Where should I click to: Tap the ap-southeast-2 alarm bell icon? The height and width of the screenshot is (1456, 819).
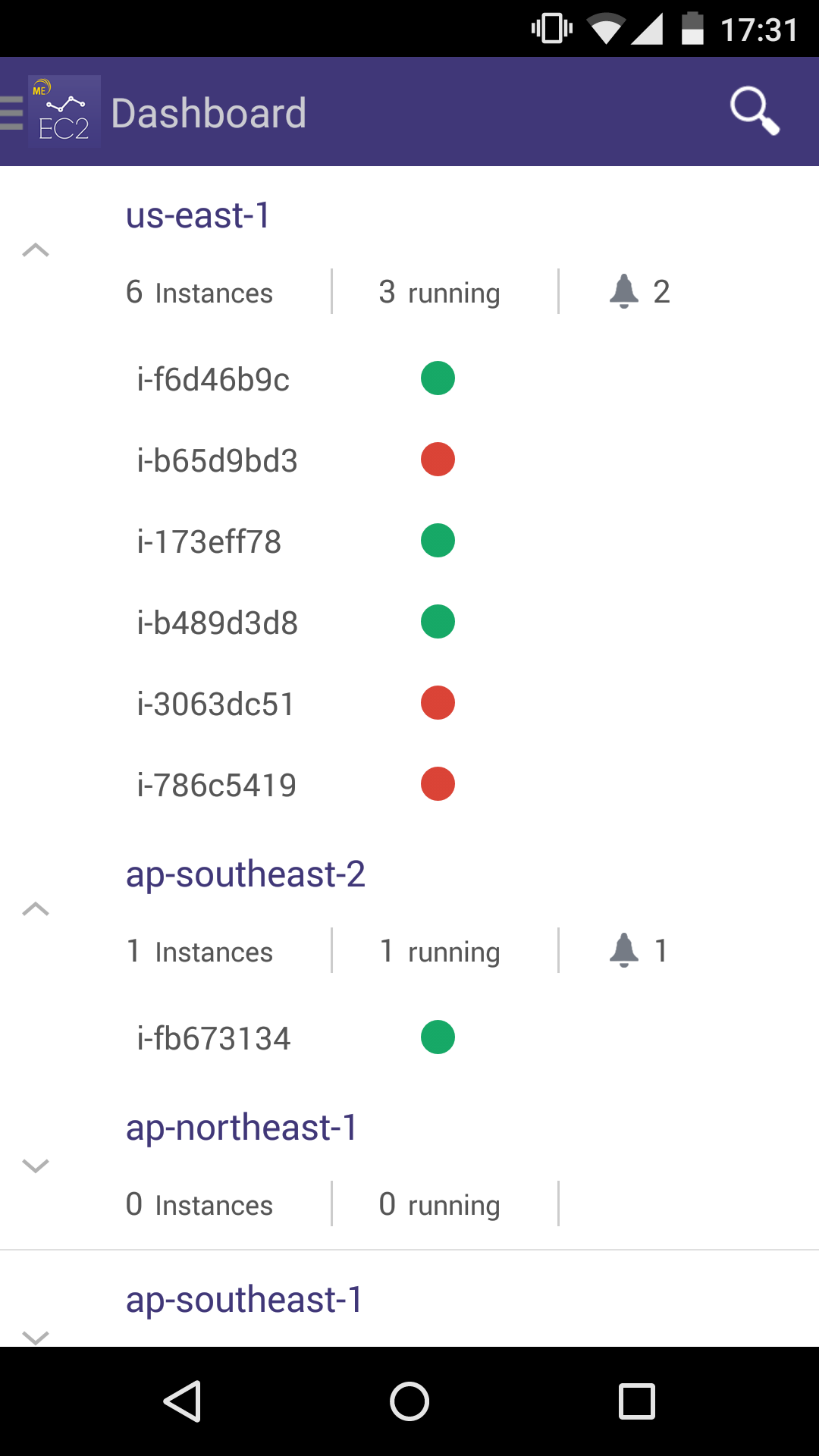point(623,950)
